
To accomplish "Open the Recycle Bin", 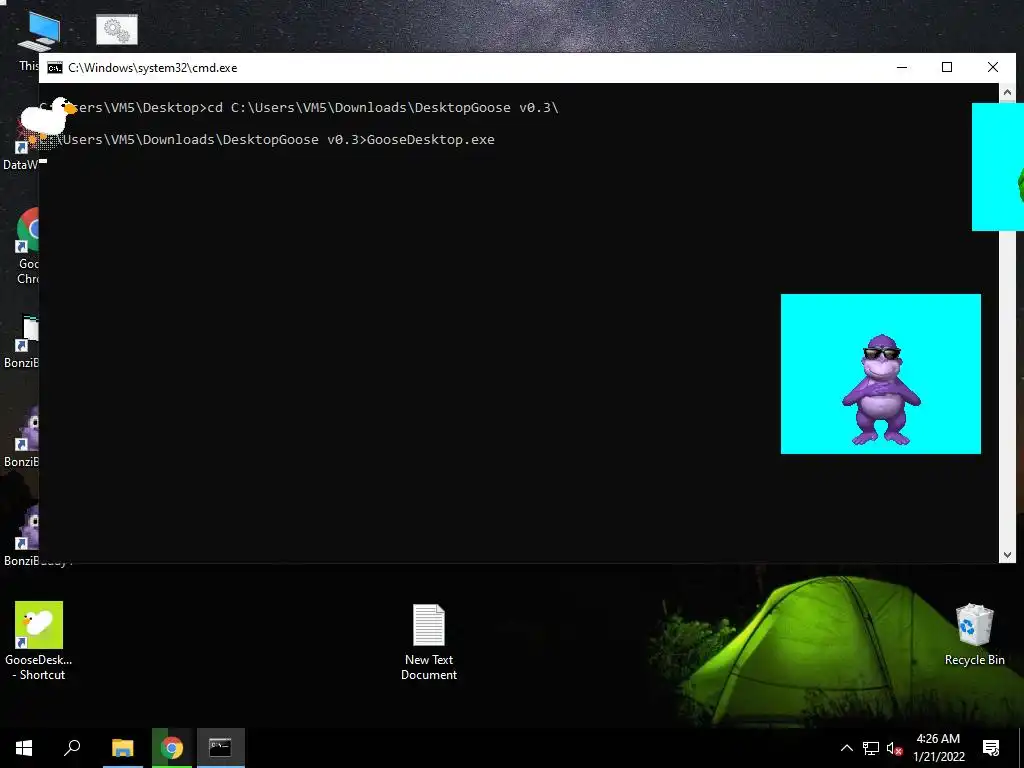I will coord(974,634).
